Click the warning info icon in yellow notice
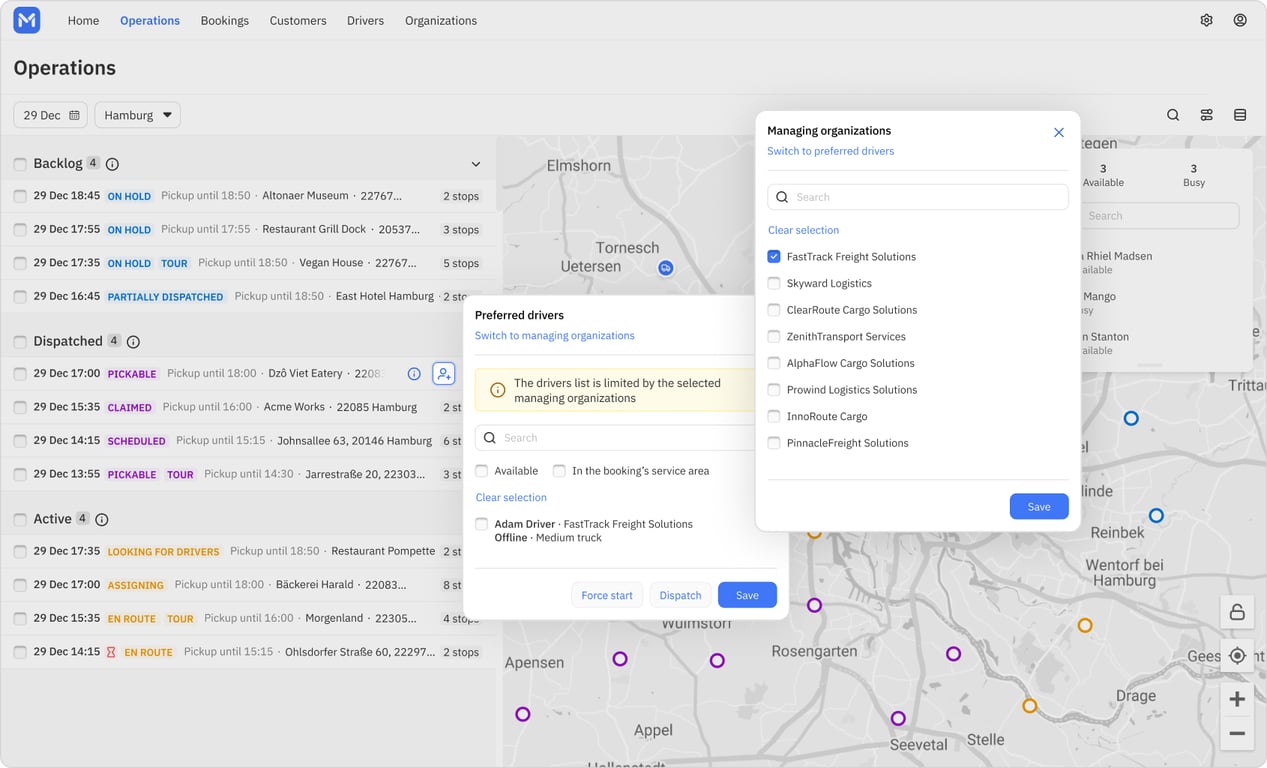1267x768 pixels. [x=497, y=390]
